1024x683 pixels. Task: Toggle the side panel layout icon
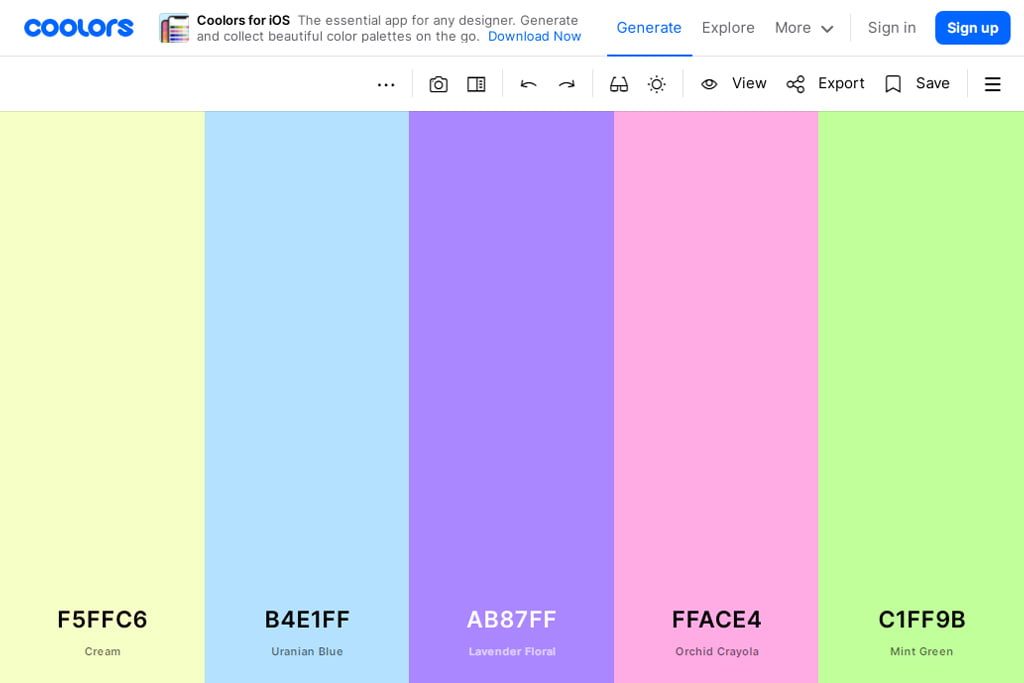tap(476, 84)
